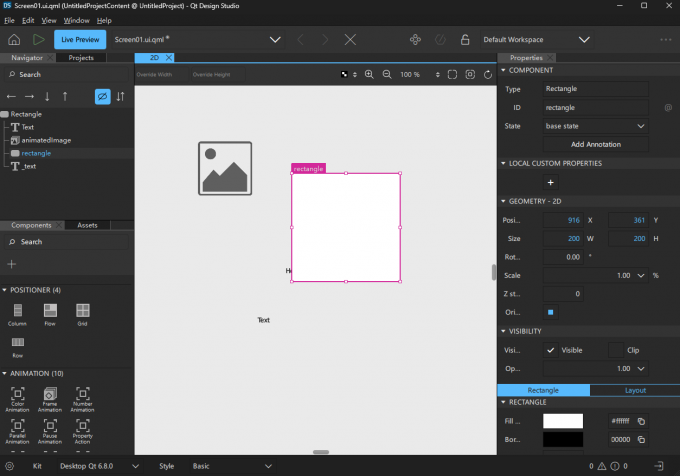Click the Column positioner icon
The height and width of the screenshot is (476, 680).
[x=18, y=310]
